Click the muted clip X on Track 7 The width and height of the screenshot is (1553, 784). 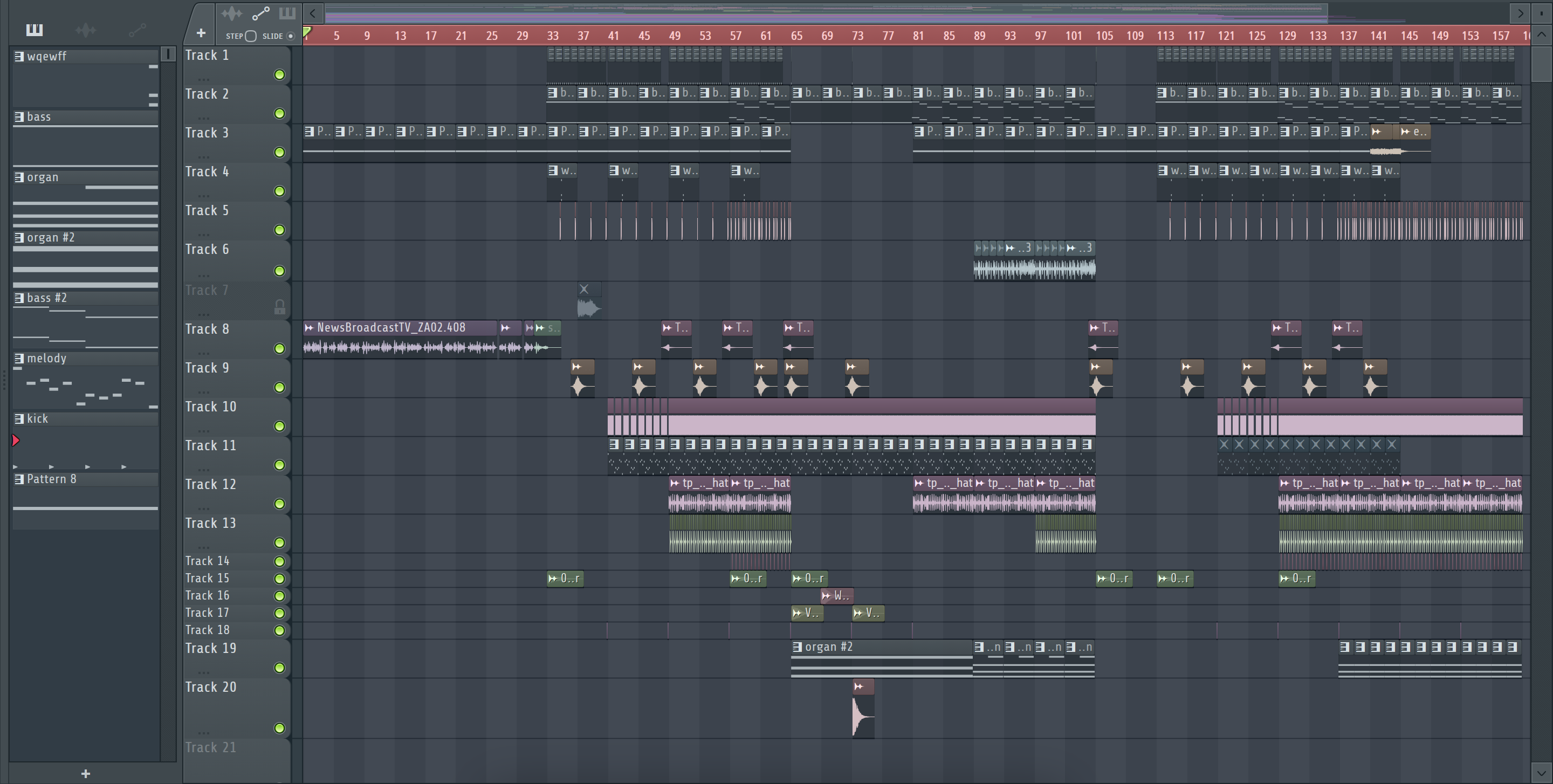point(583,289)
